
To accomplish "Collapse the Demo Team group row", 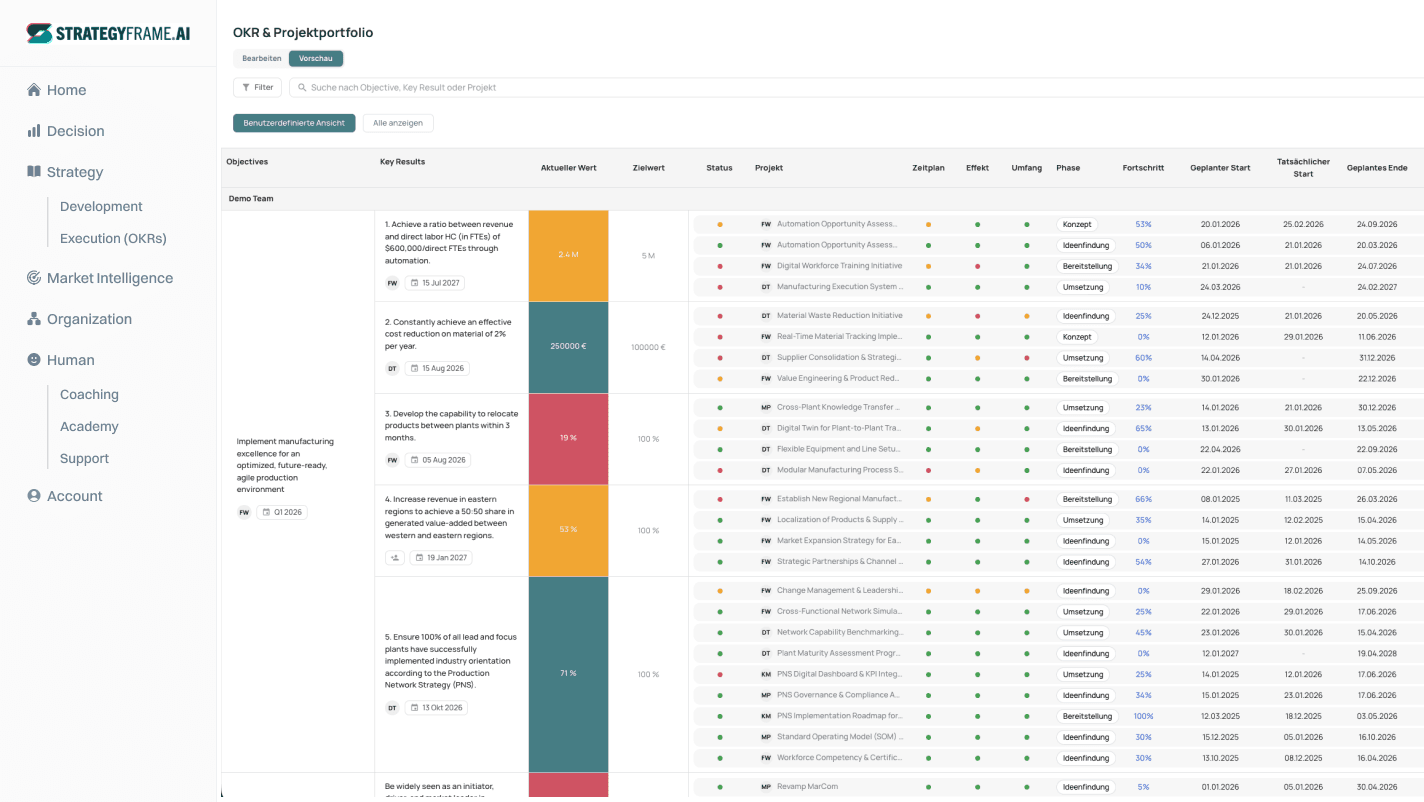I will pos(251,199).
